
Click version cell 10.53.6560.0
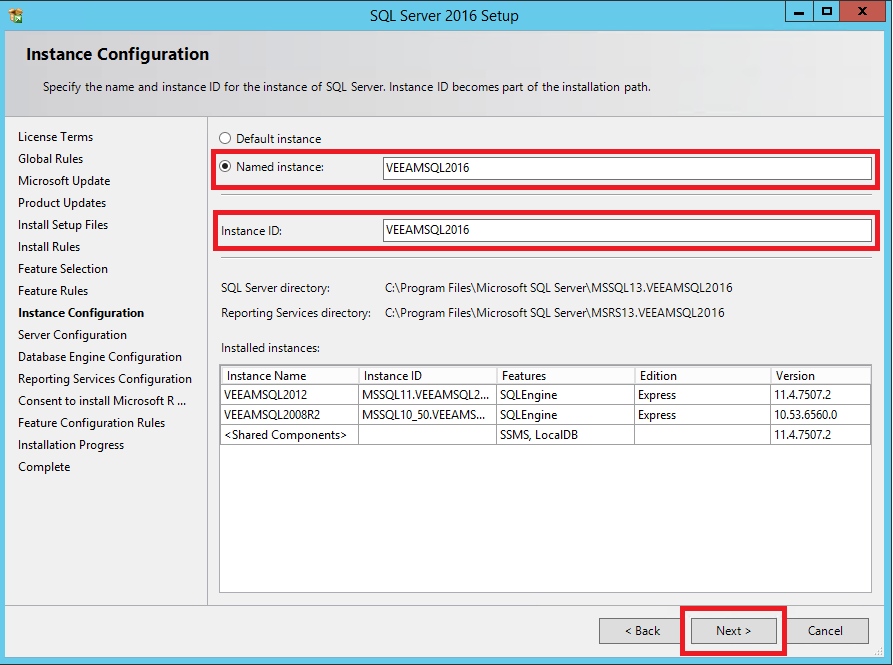[821, 414]
